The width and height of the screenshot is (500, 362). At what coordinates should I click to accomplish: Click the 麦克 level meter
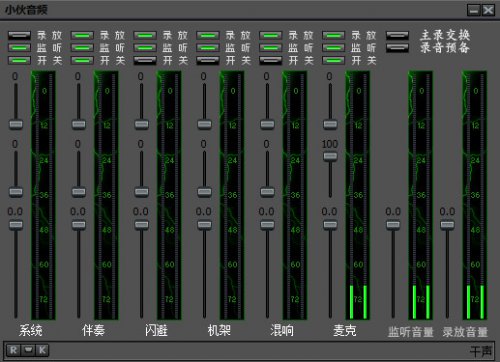tap(358, 195)
